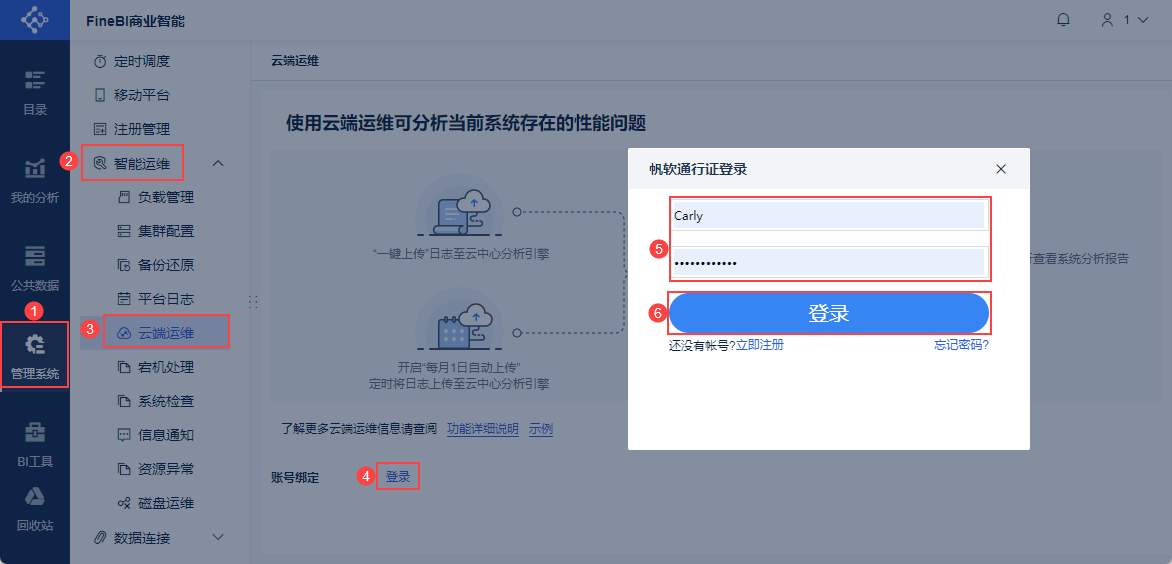Click the blue 登录 button

click(829, 313)
